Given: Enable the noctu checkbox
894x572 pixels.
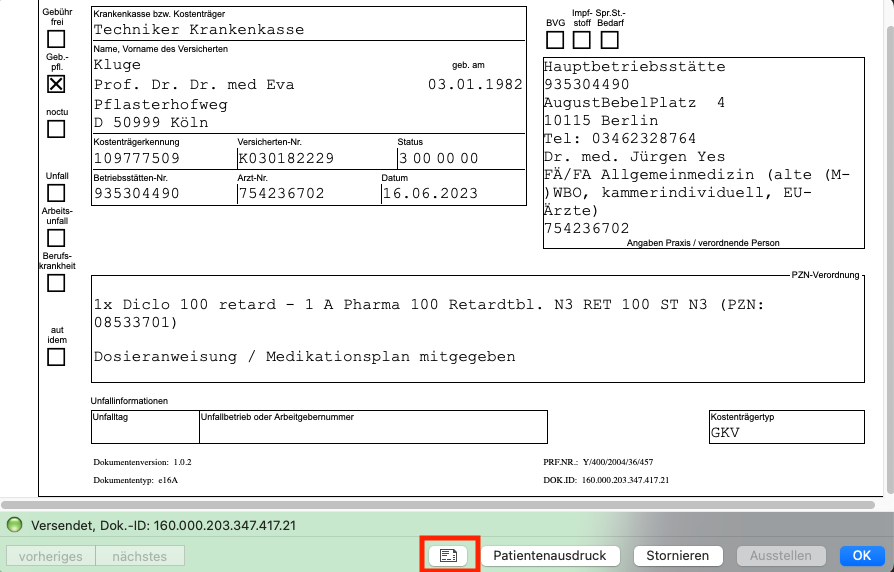Looking at the screenshot, I should pos(56,129).
